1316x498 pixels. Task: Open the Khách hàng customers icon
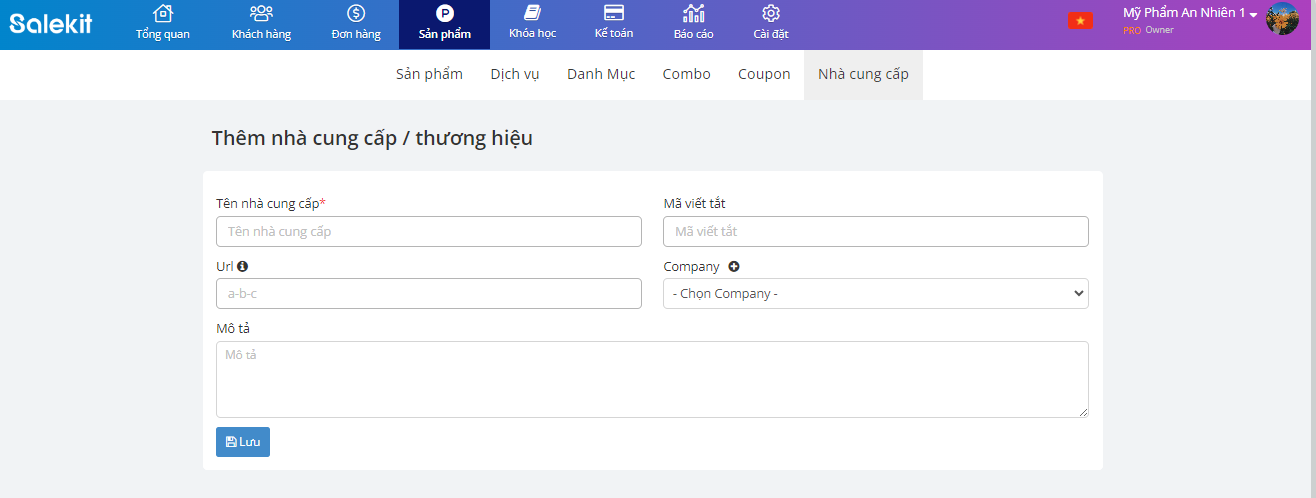(x=261, y=14)
